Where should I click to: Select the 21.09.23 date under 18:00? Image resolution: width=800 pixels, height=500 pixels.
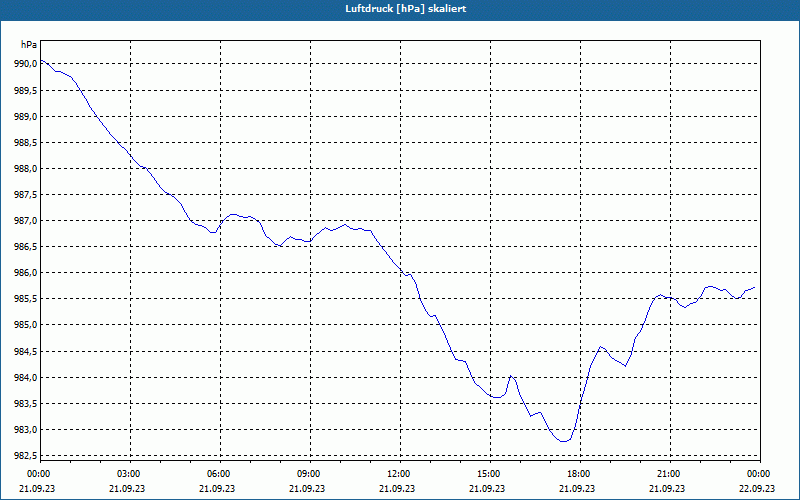coord(578,488)
